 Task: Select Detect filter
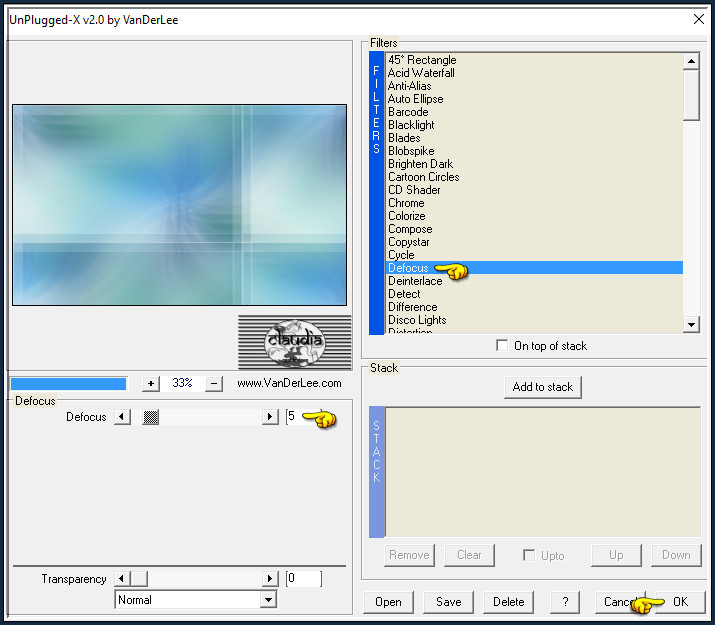[x=534, y=294]
